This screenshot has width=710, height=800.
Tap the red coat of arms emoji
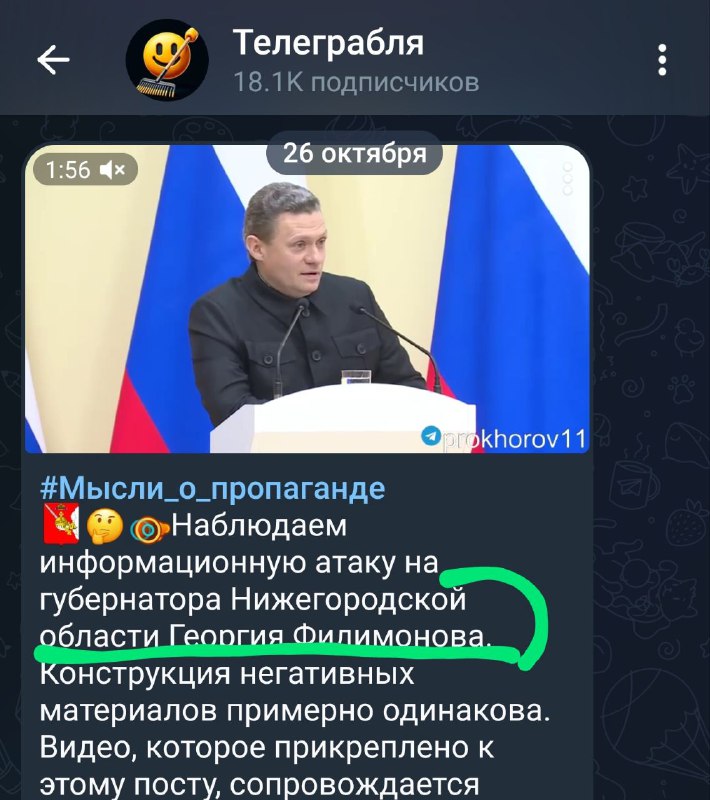click(x=61, y=524)
